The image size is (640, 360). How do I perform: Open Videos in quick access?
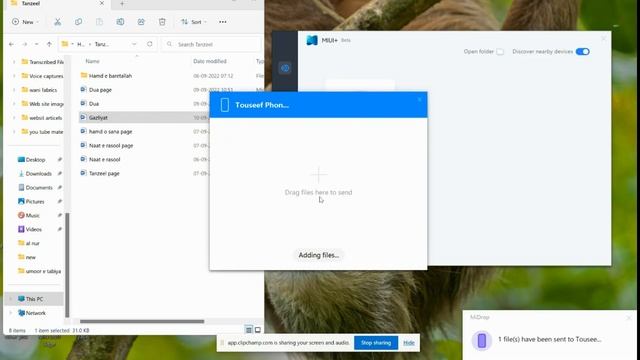coord(30,229)
